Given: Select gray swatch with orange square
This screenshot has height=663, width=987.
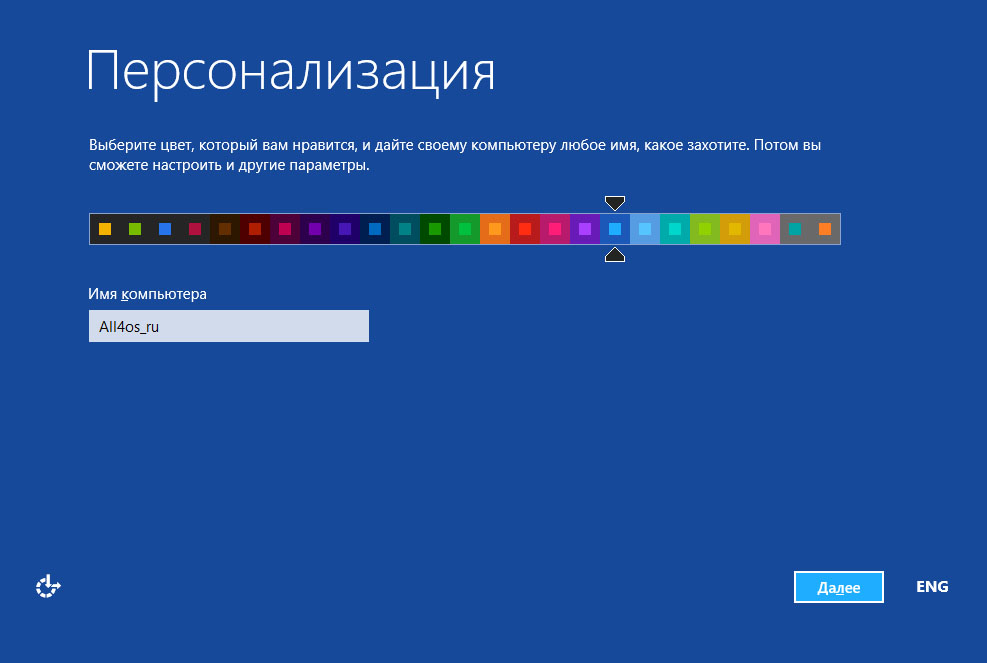Looking at the screenshot, I should coord(825,229).
